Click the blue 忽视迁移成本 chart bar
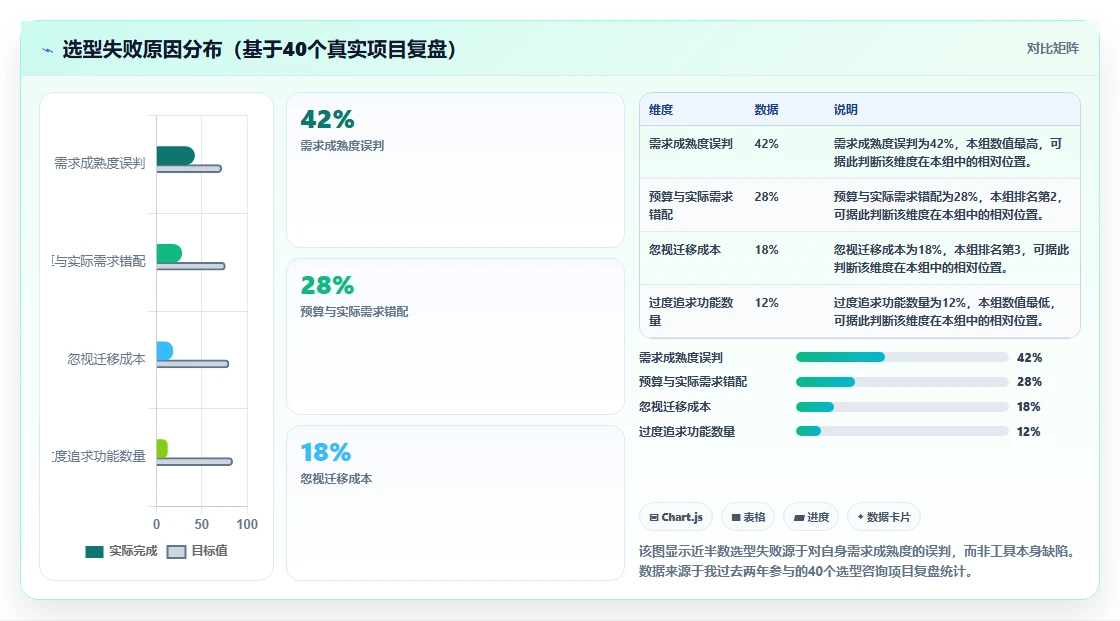This screenshot has height=621, width=1120. [x=165, y=351]
